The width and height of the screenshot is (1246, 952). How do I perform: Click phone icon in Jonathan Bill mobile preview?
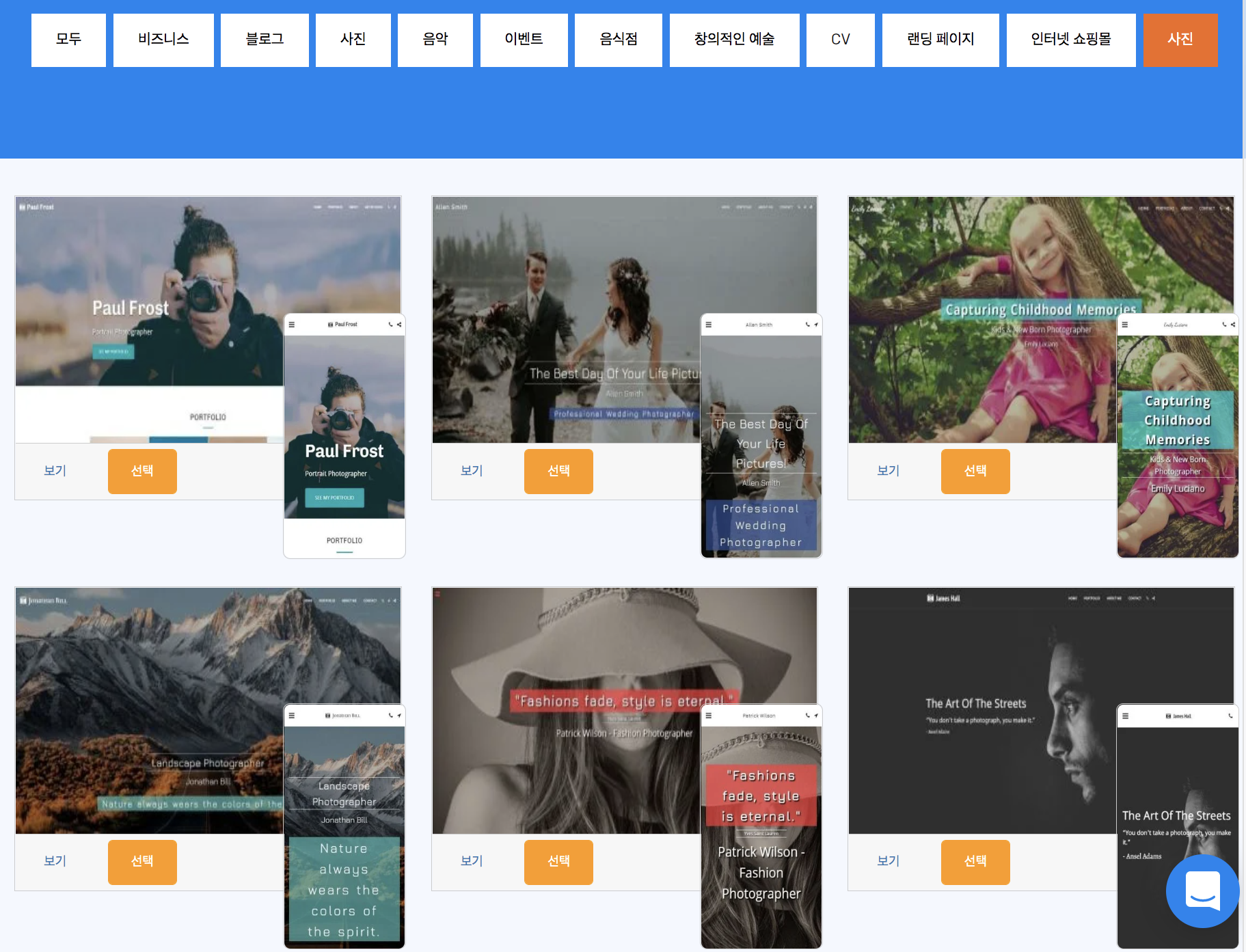coord(391,716)
